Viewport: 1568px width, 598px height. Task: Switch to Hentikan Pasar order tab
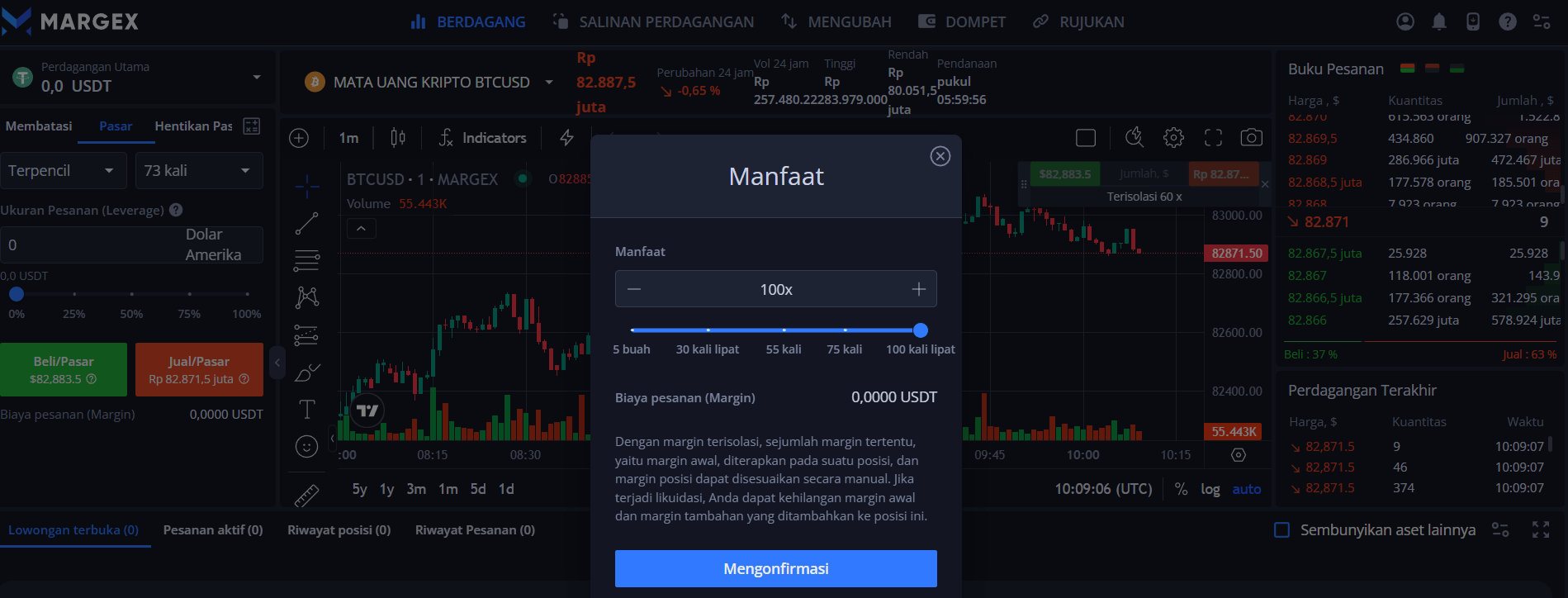[x=193, y=126]
